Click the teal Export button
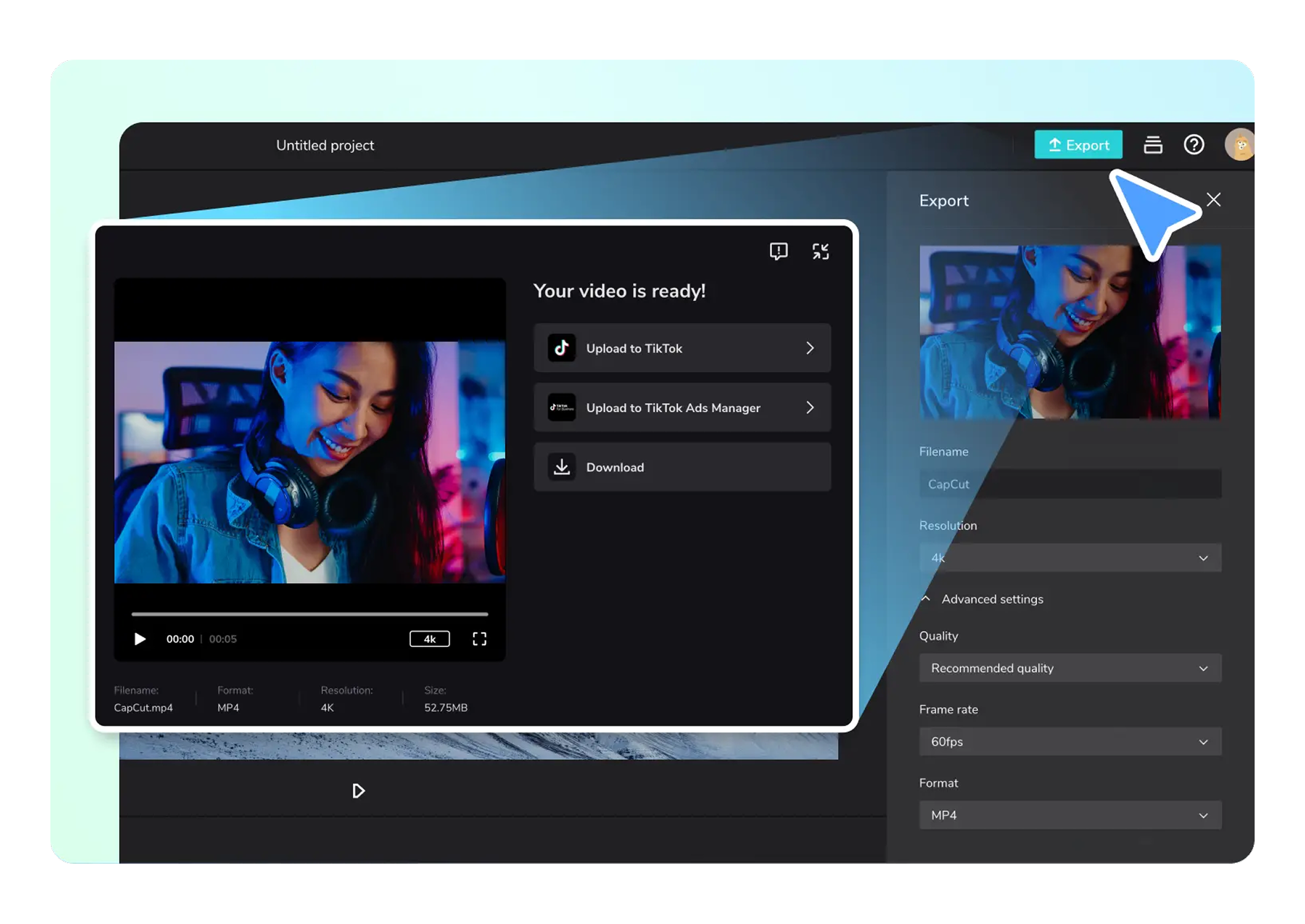Screen dimensions: 1305x924 click(x=1078, y=145)
